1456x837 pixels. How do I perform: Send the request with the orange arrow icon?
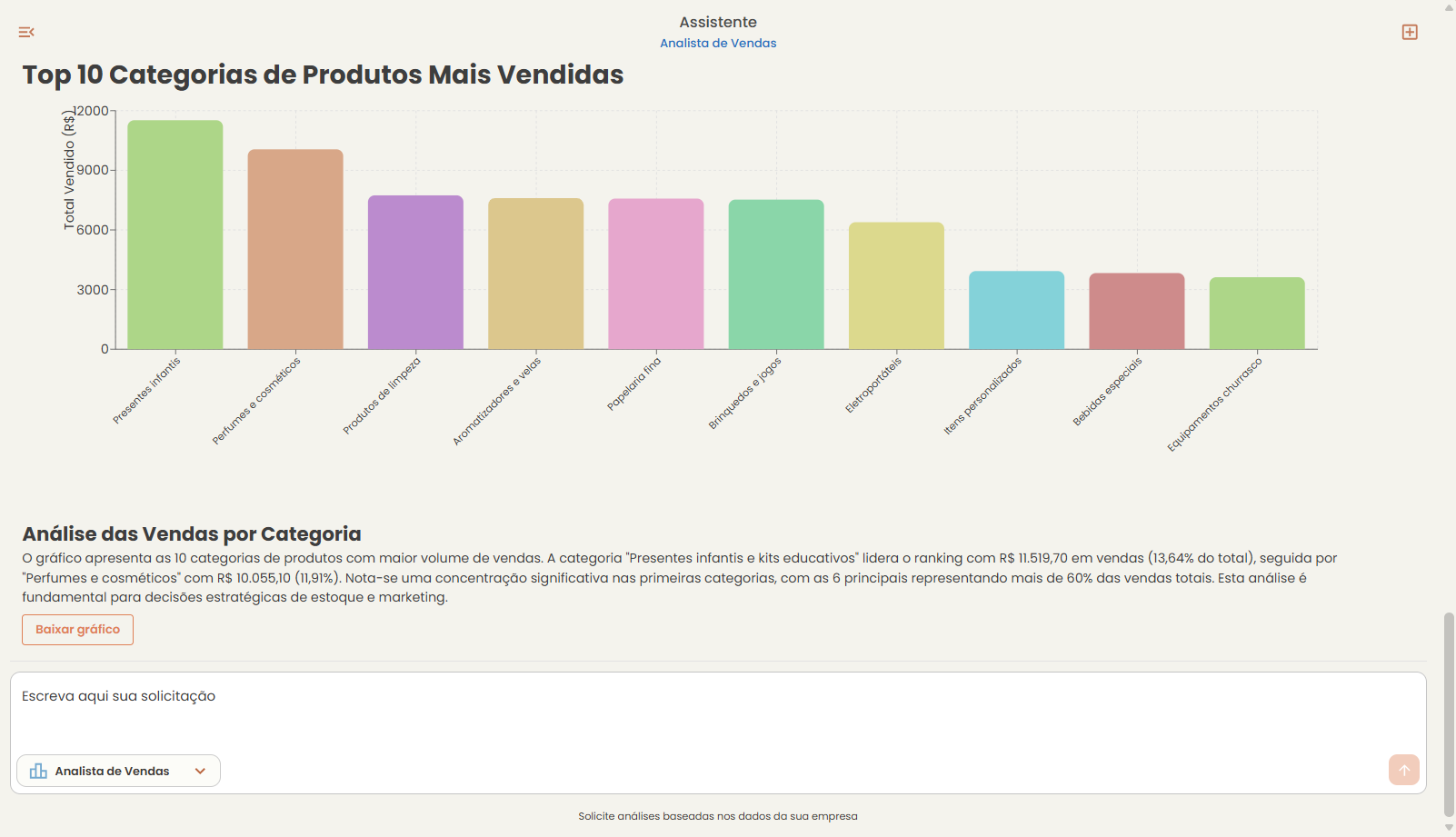click(x=1403, y=770)
